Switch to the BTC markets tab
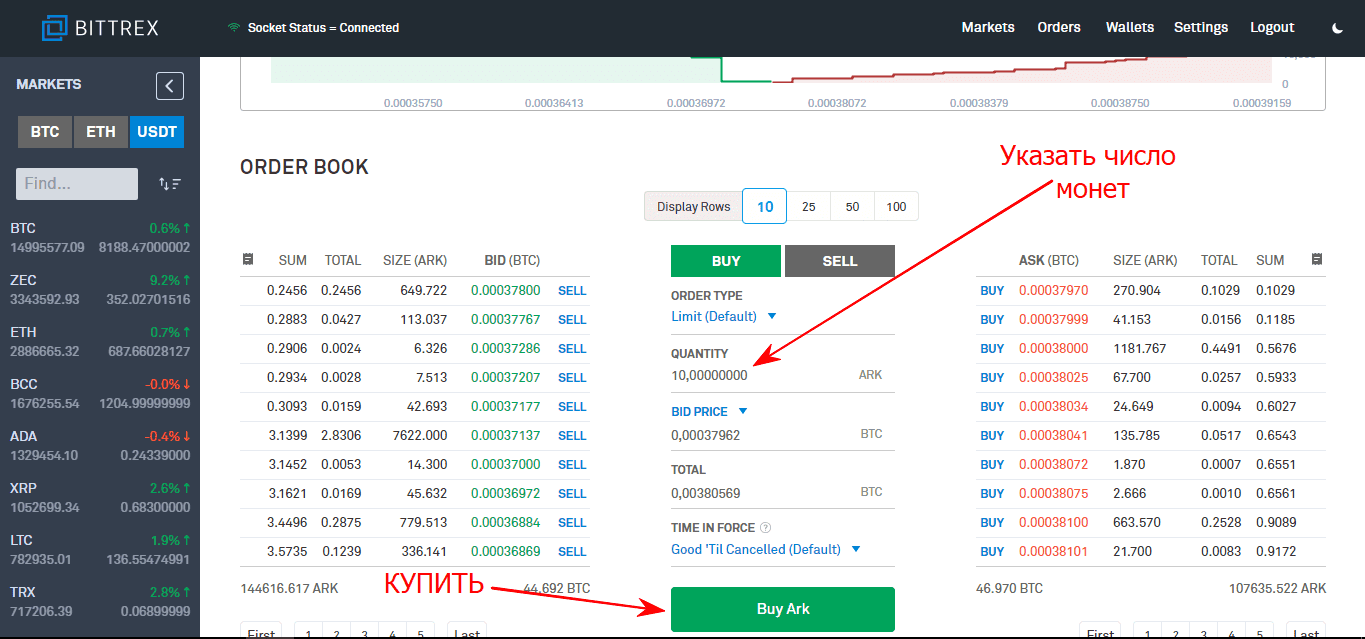This screenshot has width=1365, height=639. click(x=45, y=132)
